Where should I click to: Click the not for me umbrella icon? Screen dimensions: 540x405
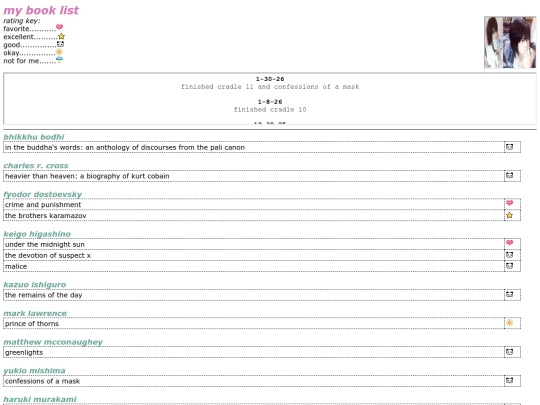click(59, 60)
